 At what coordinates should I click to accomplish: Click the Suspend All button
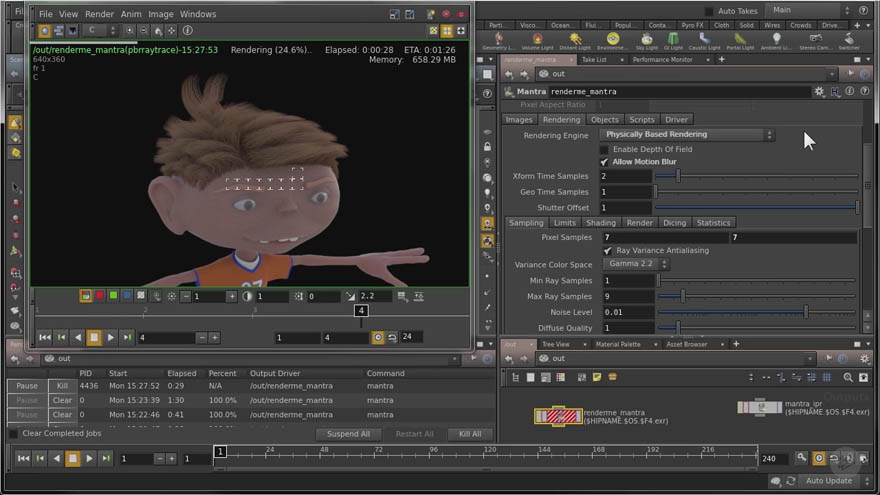pyautogui.click(x=348, y=434)
